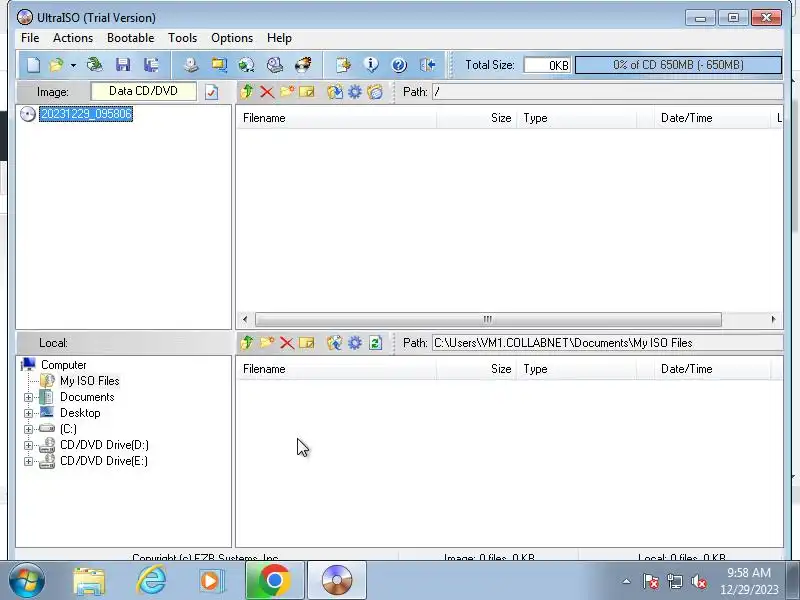Expand the CD/DVD Drive(D:) node
Screen dimensions: 800x600
(29, 445)
